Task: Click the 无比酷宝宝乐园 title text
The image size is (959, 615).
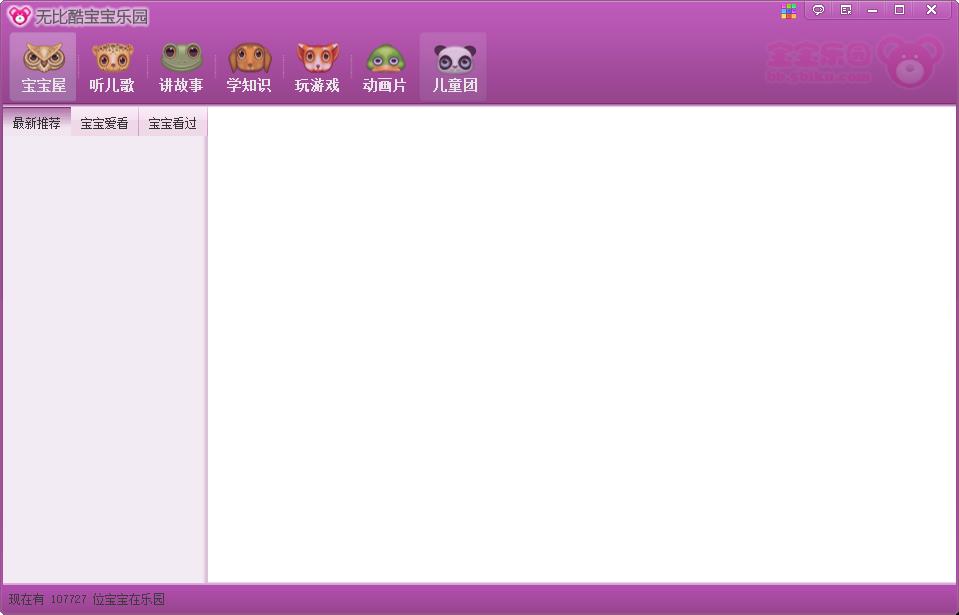Action: 92,17
